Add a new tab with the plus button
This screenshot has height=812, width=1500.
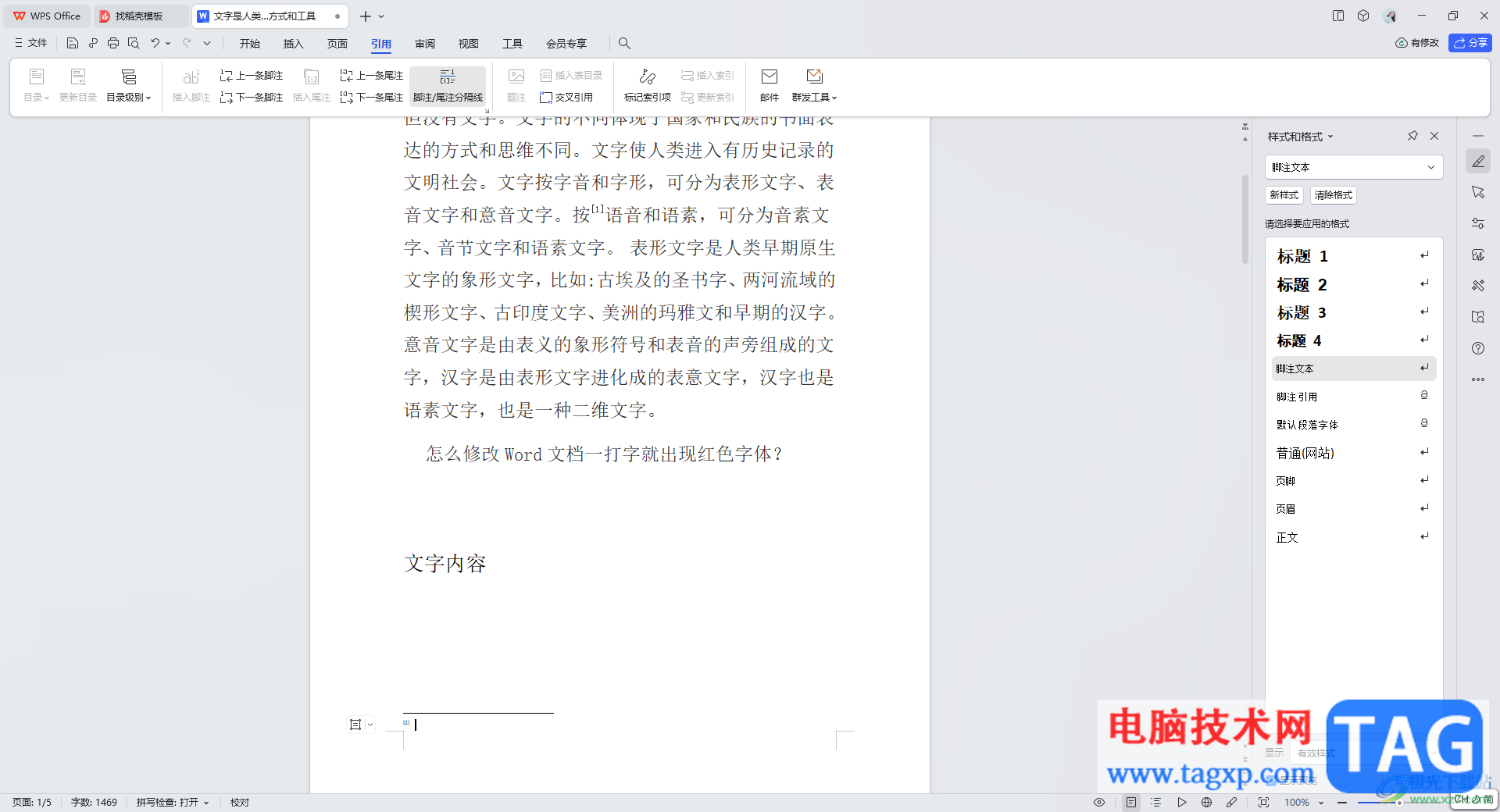click(x=365, y=16)
